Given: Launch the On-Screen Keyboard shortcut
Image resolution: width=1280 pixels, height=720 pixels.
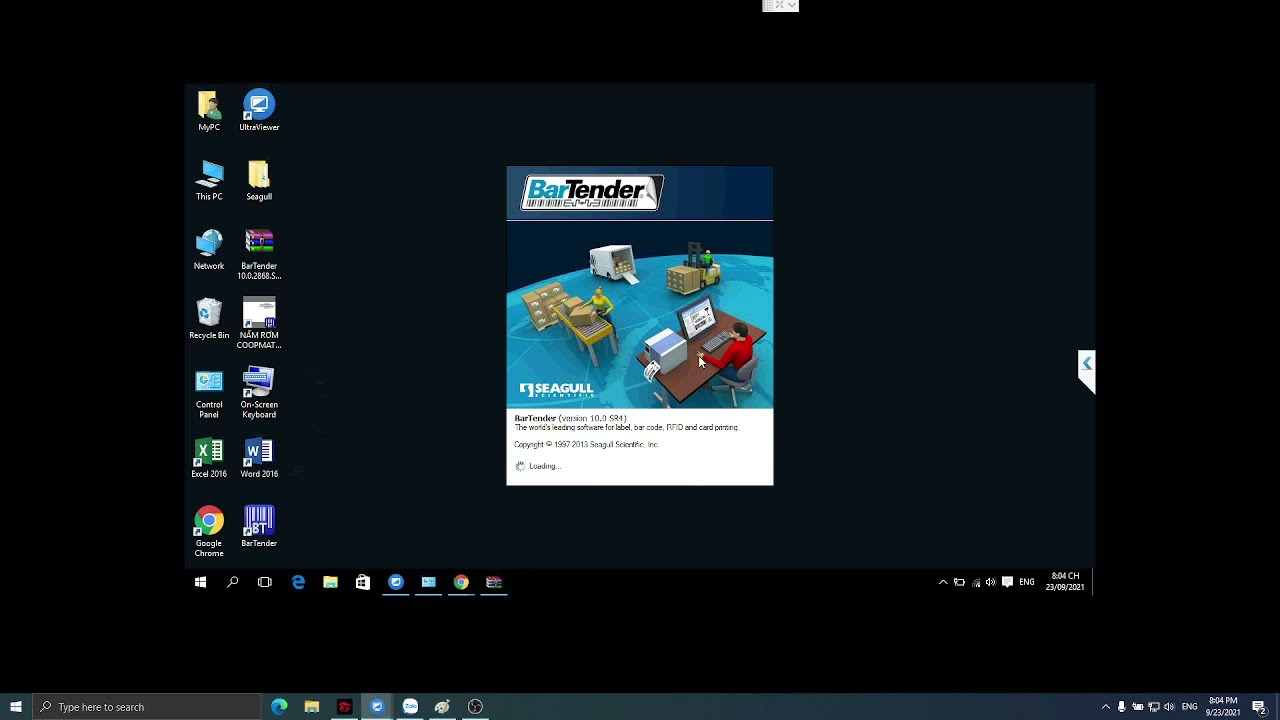Looking at the screenshot, I should coord(259,393).
